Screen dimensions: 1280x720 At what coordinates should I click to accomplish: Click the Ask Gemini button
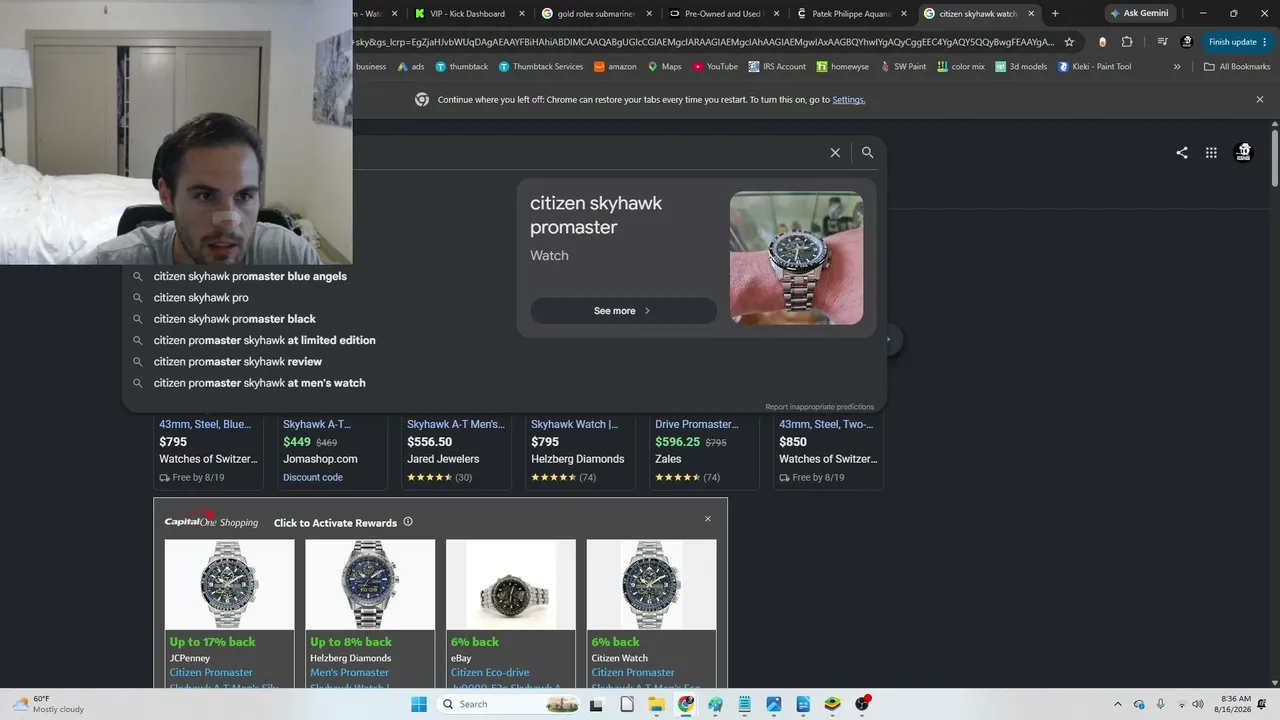(1139, 14)
